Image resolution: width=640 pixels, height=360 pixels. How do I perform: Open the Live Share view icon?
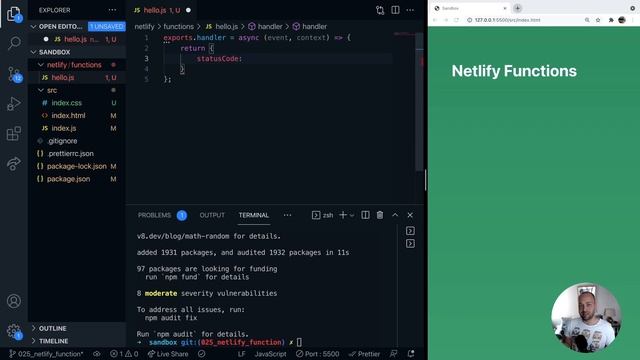pyautogui.click(x=14, y=164)
